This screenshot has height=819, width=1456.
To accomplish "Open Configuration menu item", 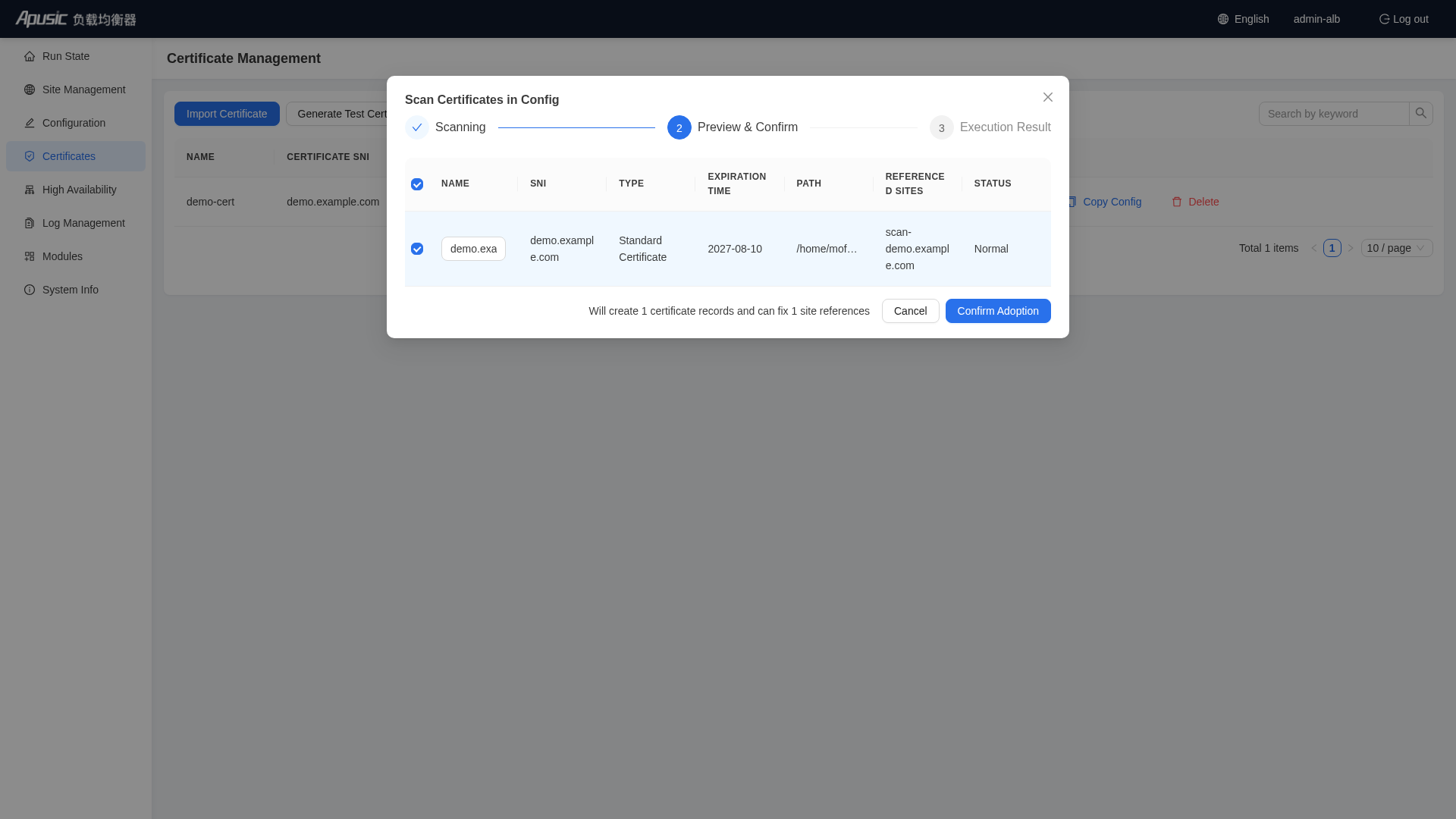I will [76, 123].
